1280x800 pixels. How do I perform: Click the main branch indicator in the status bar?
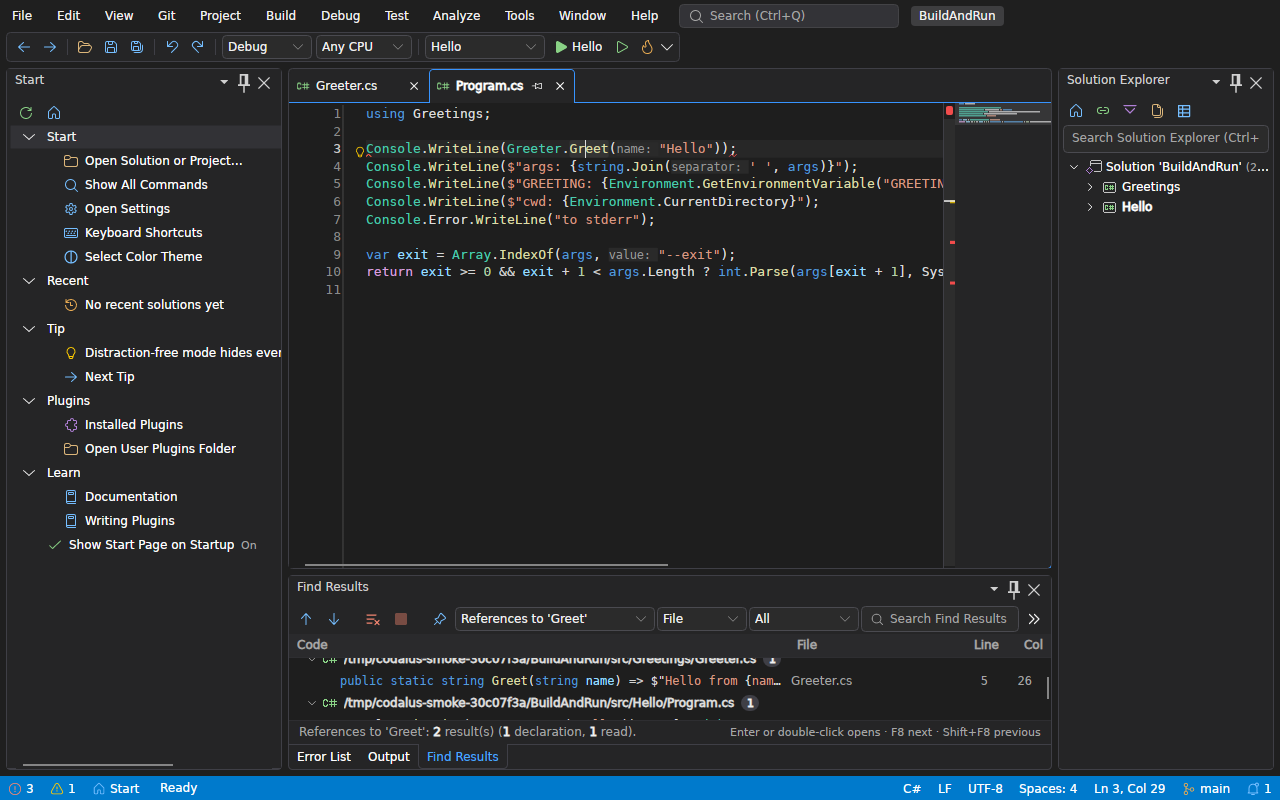(1206, 788)
